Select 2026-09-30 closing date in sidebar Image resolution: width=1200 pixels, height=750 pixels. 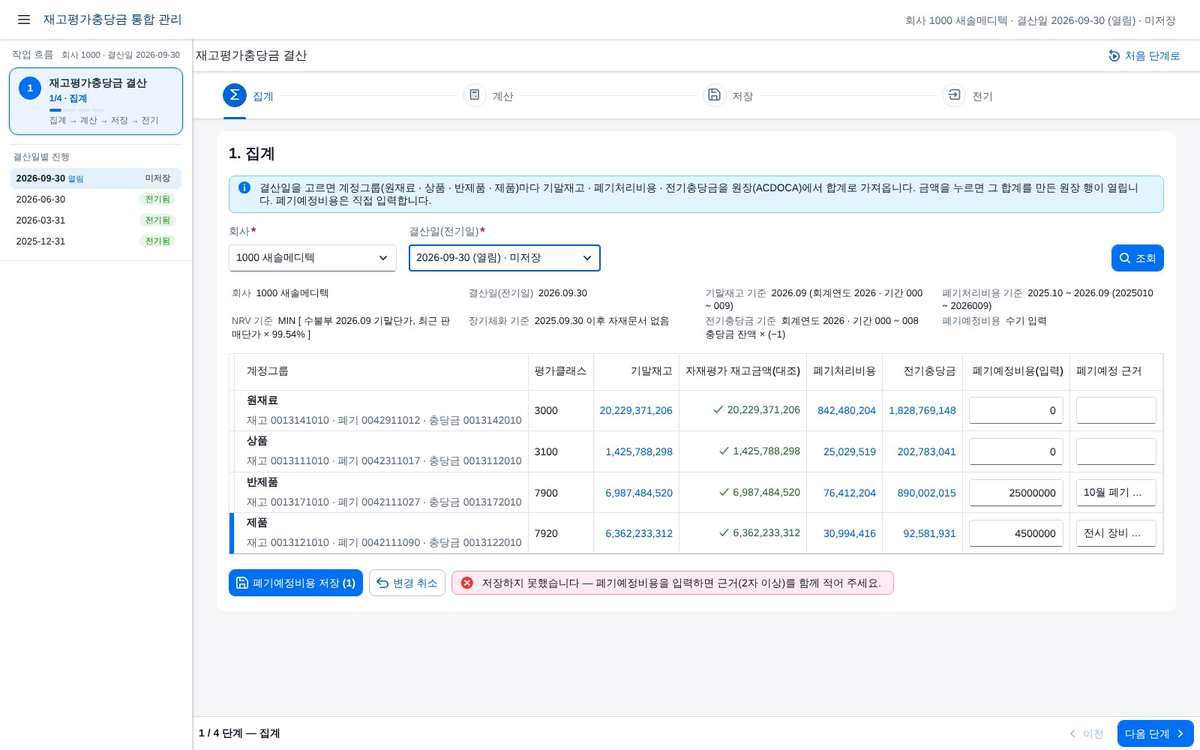click(x=96, y=178)
